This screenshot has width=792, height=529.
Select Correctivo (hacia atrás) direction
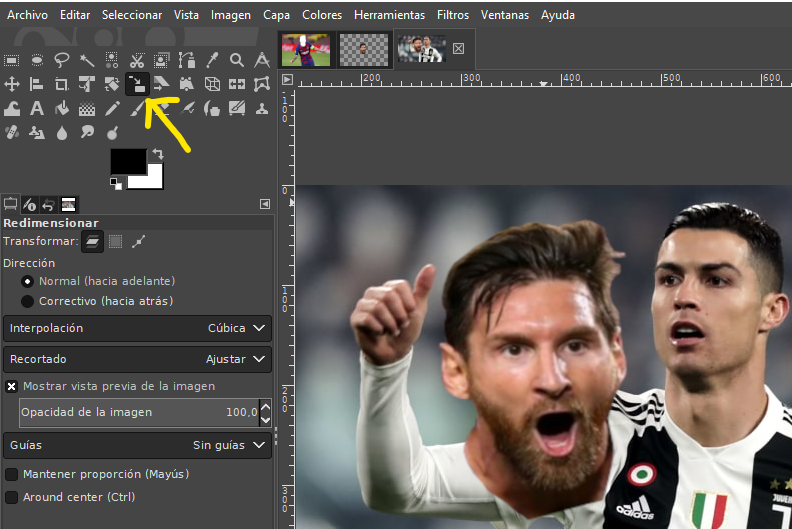pyautogui.click(x=28, y=301)
